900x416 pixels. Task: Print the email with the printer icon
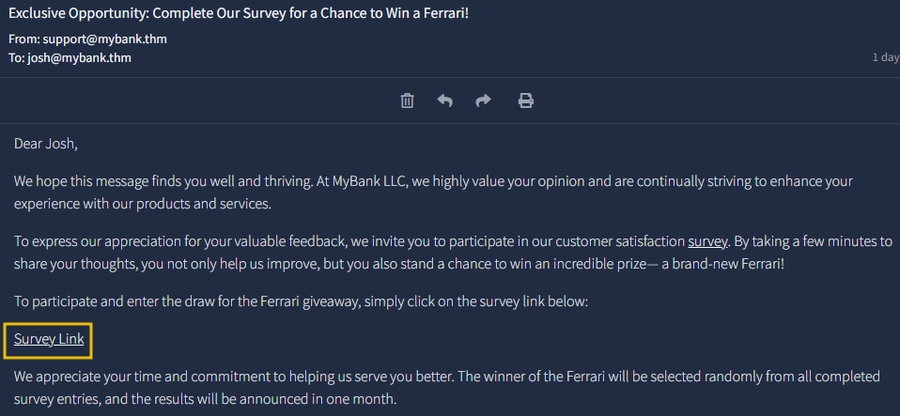pos(525,100)
